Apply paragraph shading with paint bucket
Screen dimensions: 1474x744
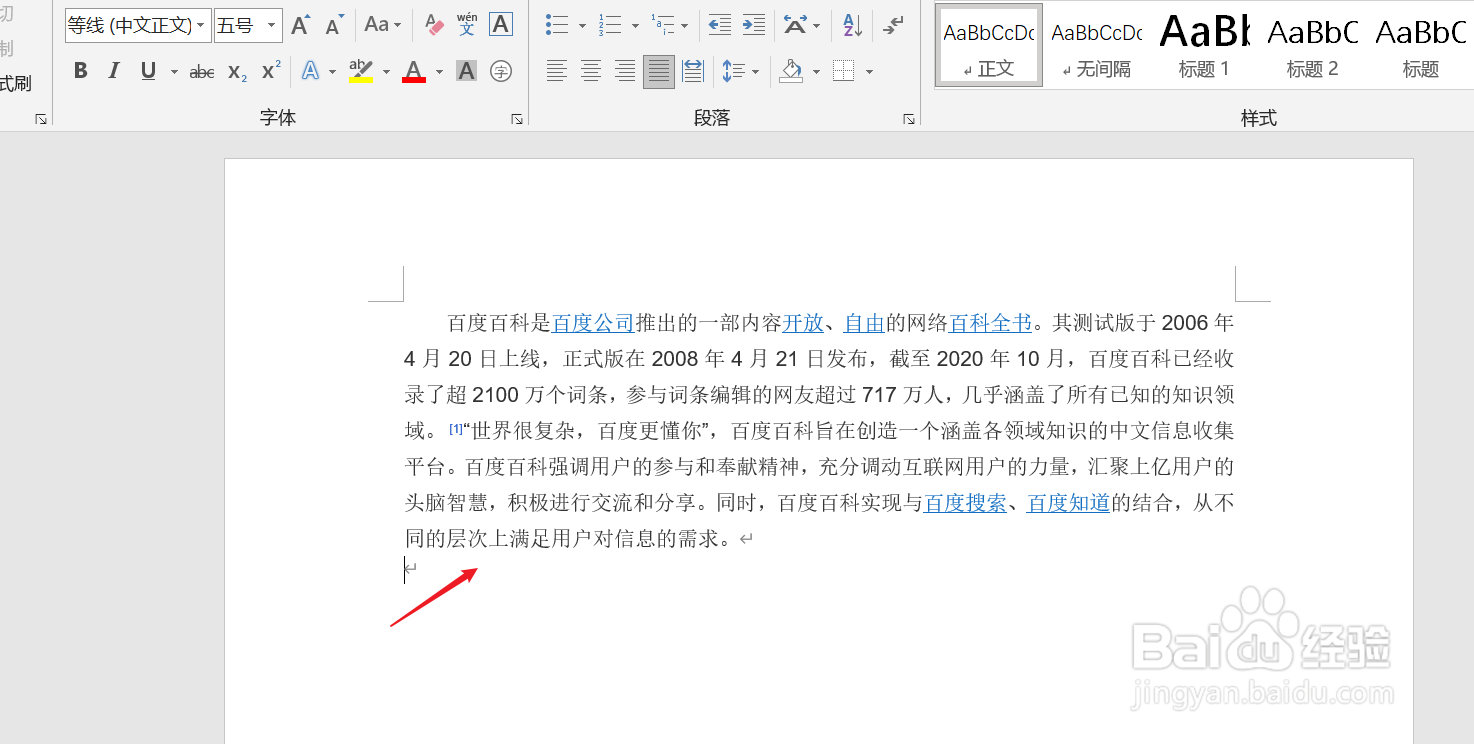pyautogui.click(x=791, y=71)
